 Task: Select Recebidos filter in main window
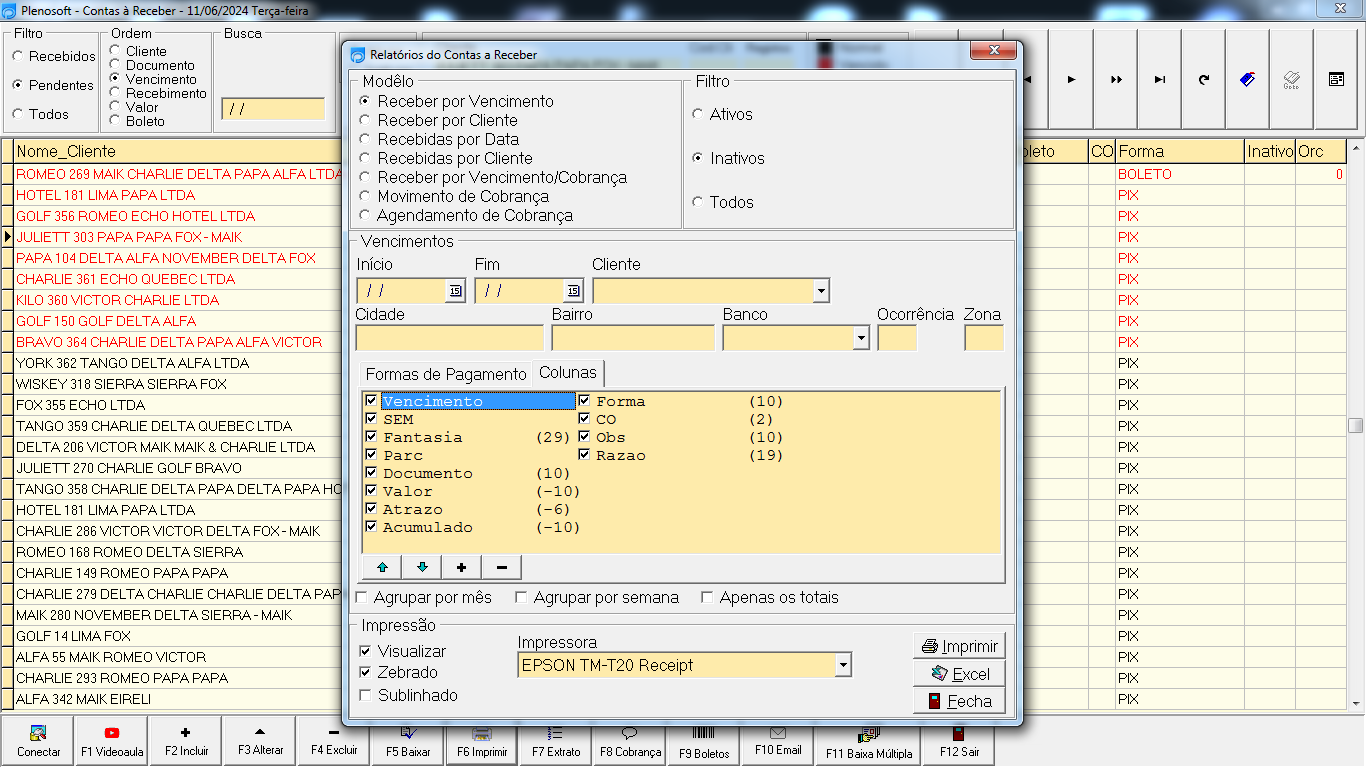(54, 56)
